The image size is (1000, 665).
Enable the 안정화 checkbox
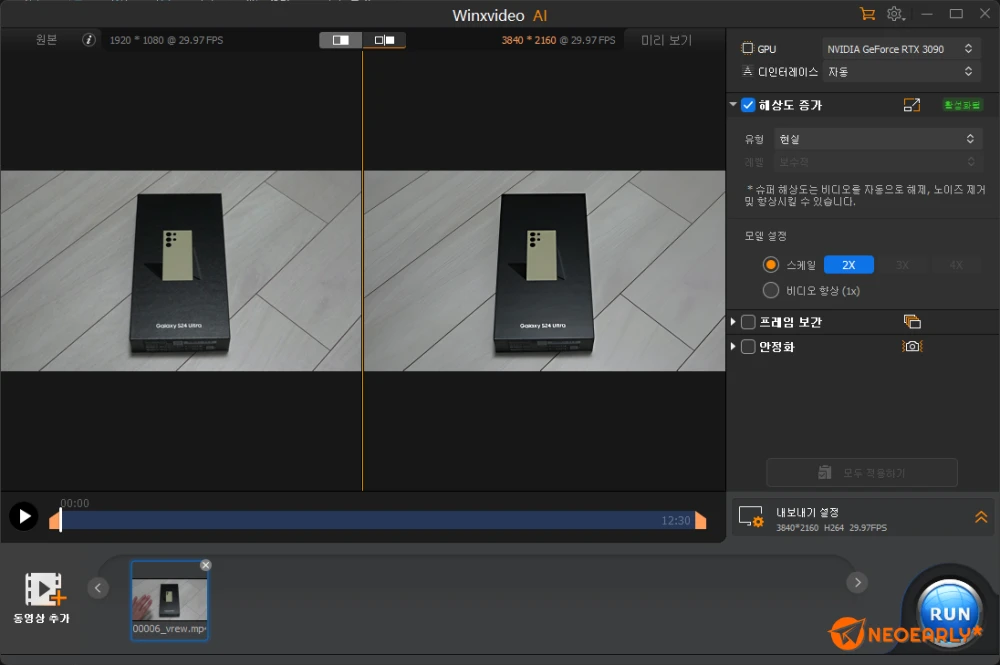[x=748, y=346]
